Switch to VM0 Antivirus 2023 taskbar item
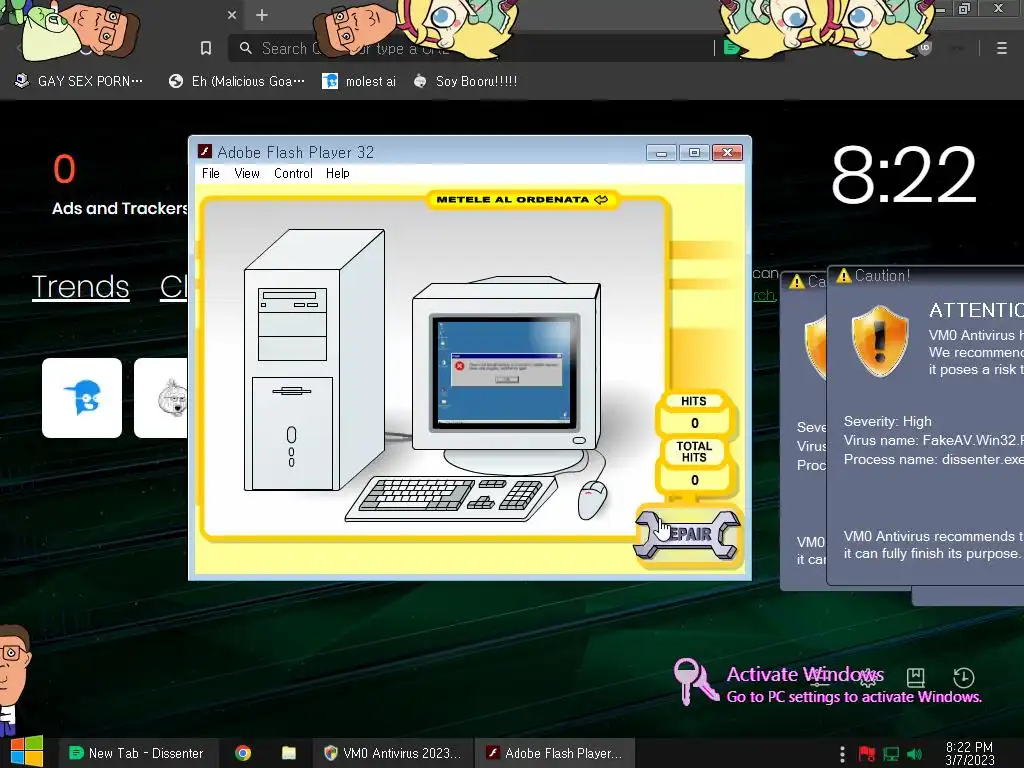The width and height of the screenshot is (1024, 768). [x=392, y=753]
